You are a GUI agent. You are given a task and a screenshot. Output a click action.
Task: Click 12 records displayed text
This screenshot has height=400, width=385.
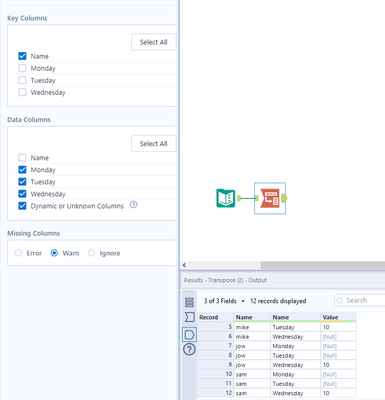(x=278, y=301)
